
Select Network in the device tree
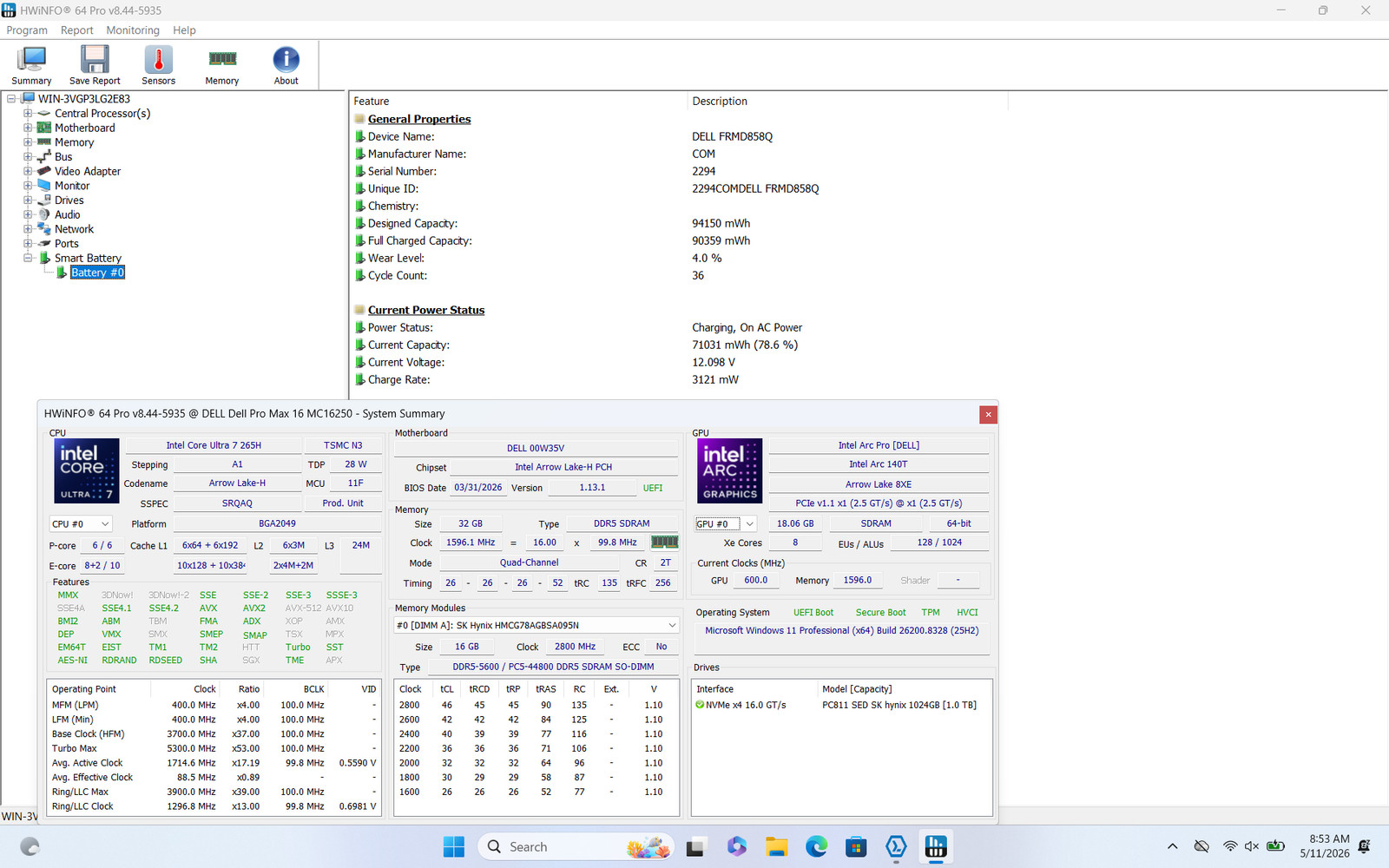click(74, 229)
